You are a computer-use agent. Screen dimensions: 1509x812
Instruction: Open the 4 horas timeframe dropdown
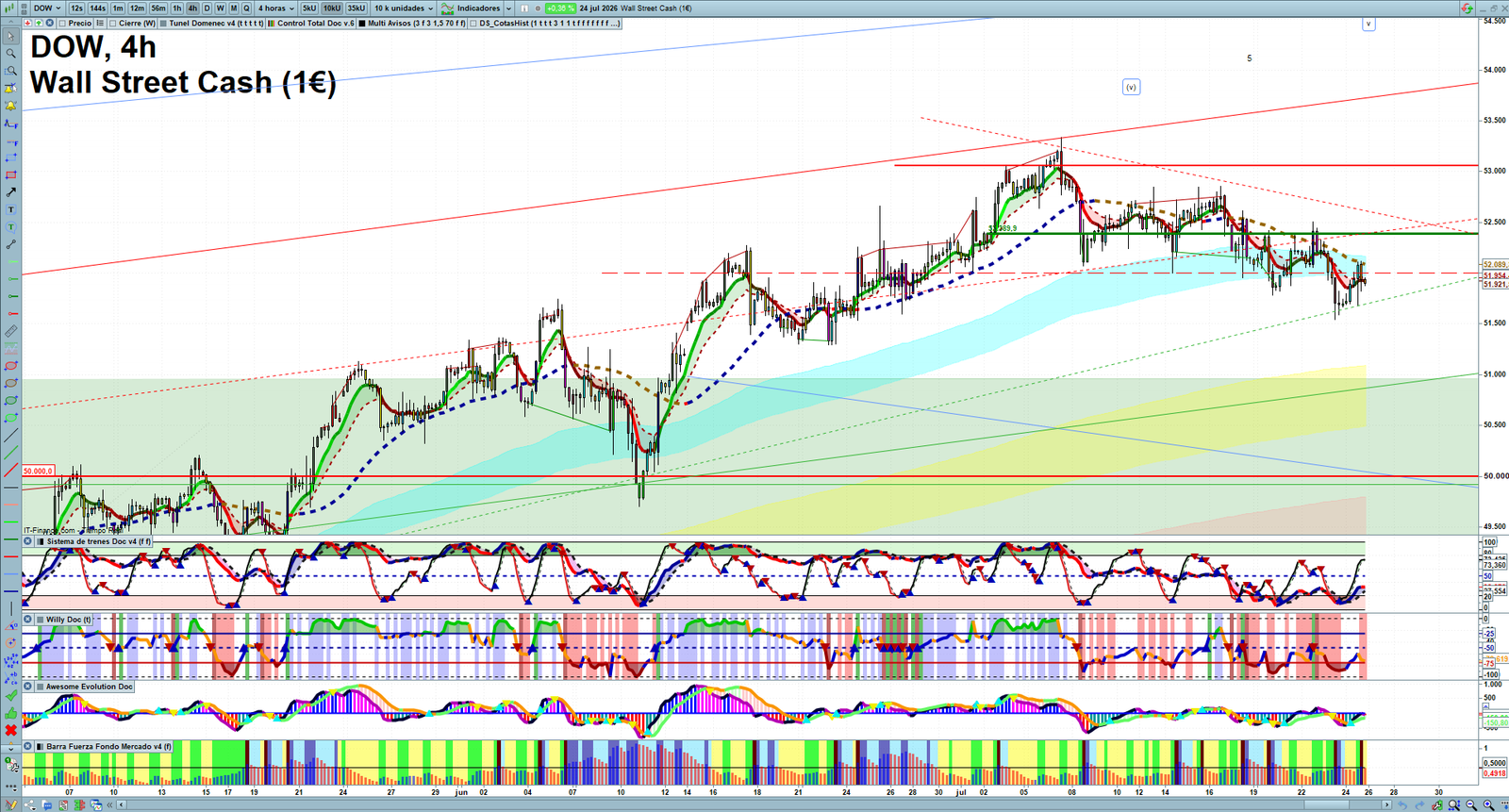275,8
